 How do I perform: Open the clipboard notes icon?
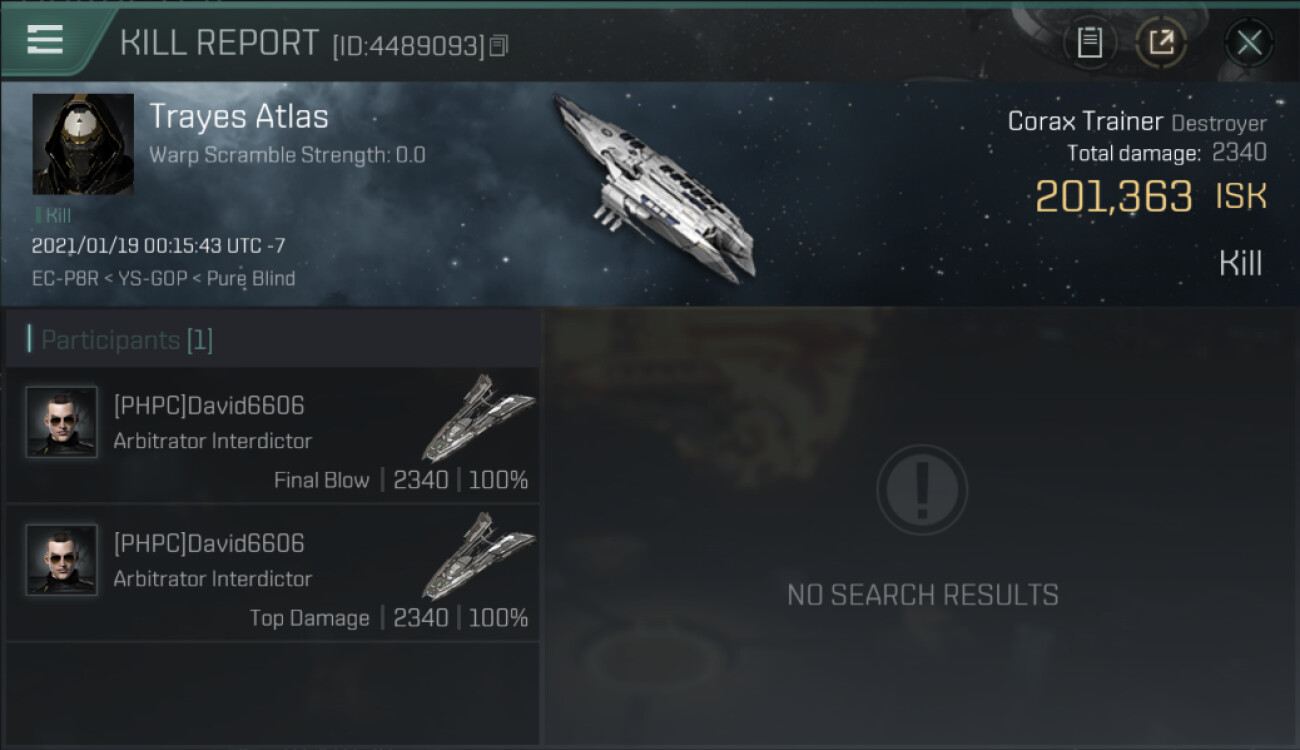(1089, 43)
